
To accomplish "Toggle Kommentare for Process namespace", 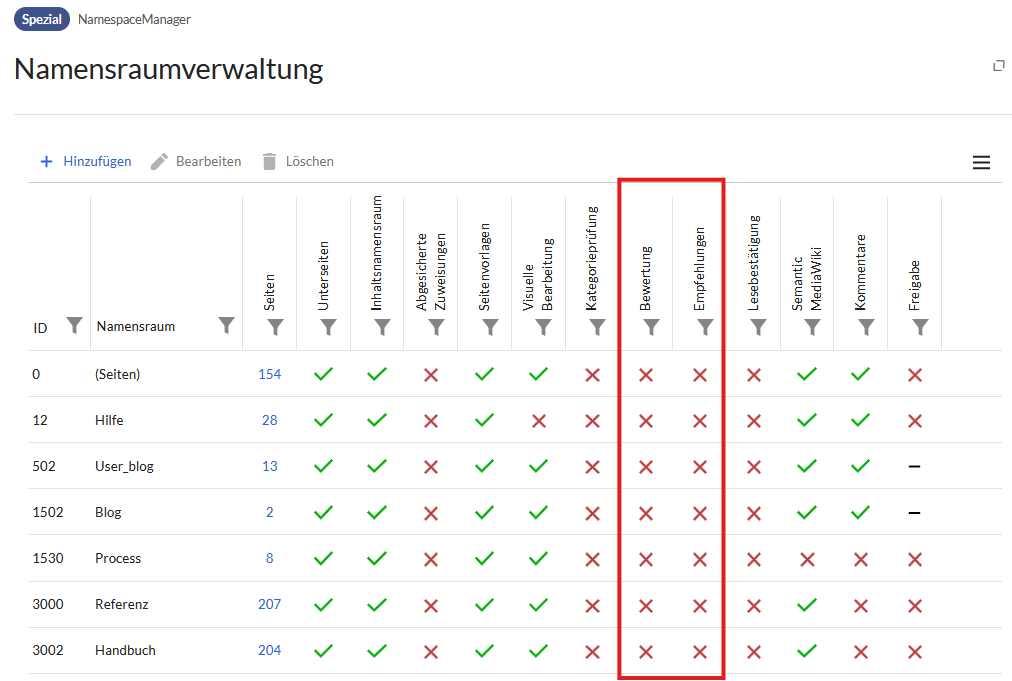I will coord(861,558).
